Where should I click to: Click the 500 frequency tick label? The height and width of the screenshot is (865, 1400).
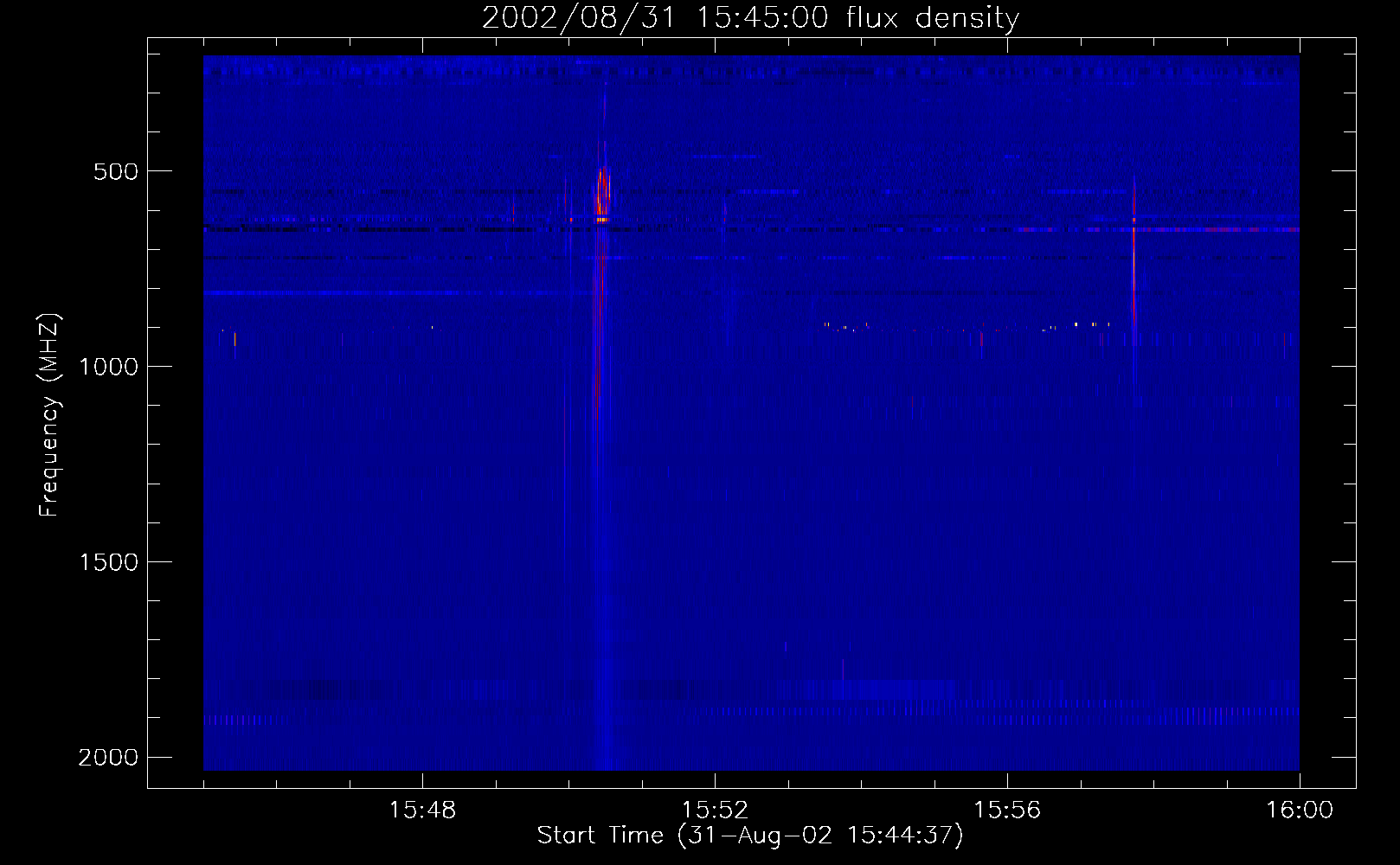pos(116,171)
